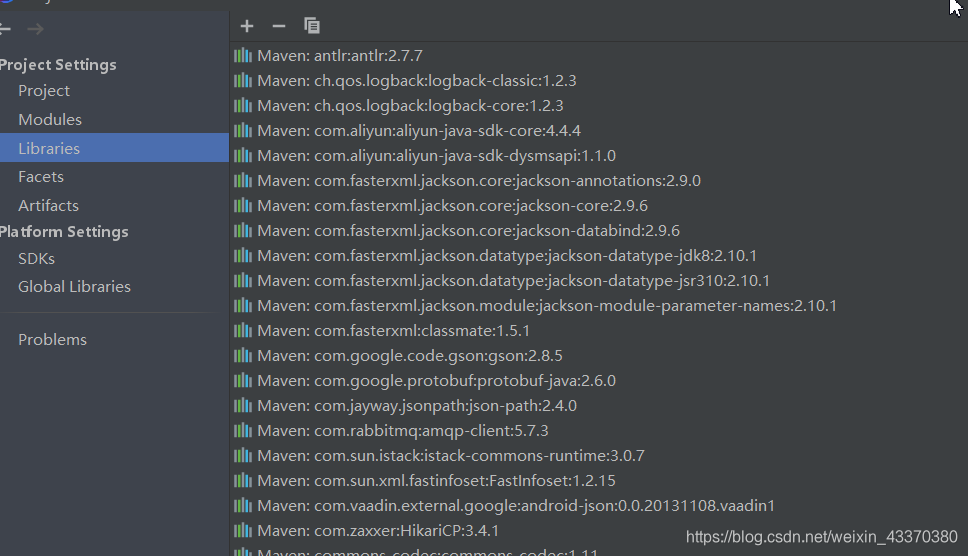Click library icon beside aliyun-java-sdk-core:4.4.4

tap(243, 130)
